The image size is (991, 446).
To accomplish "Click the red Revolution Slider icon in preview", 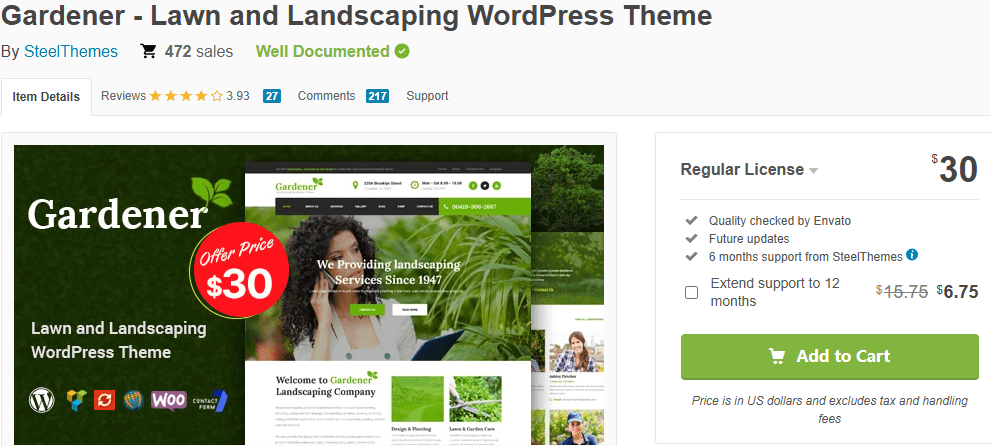I will coord(104,400).
